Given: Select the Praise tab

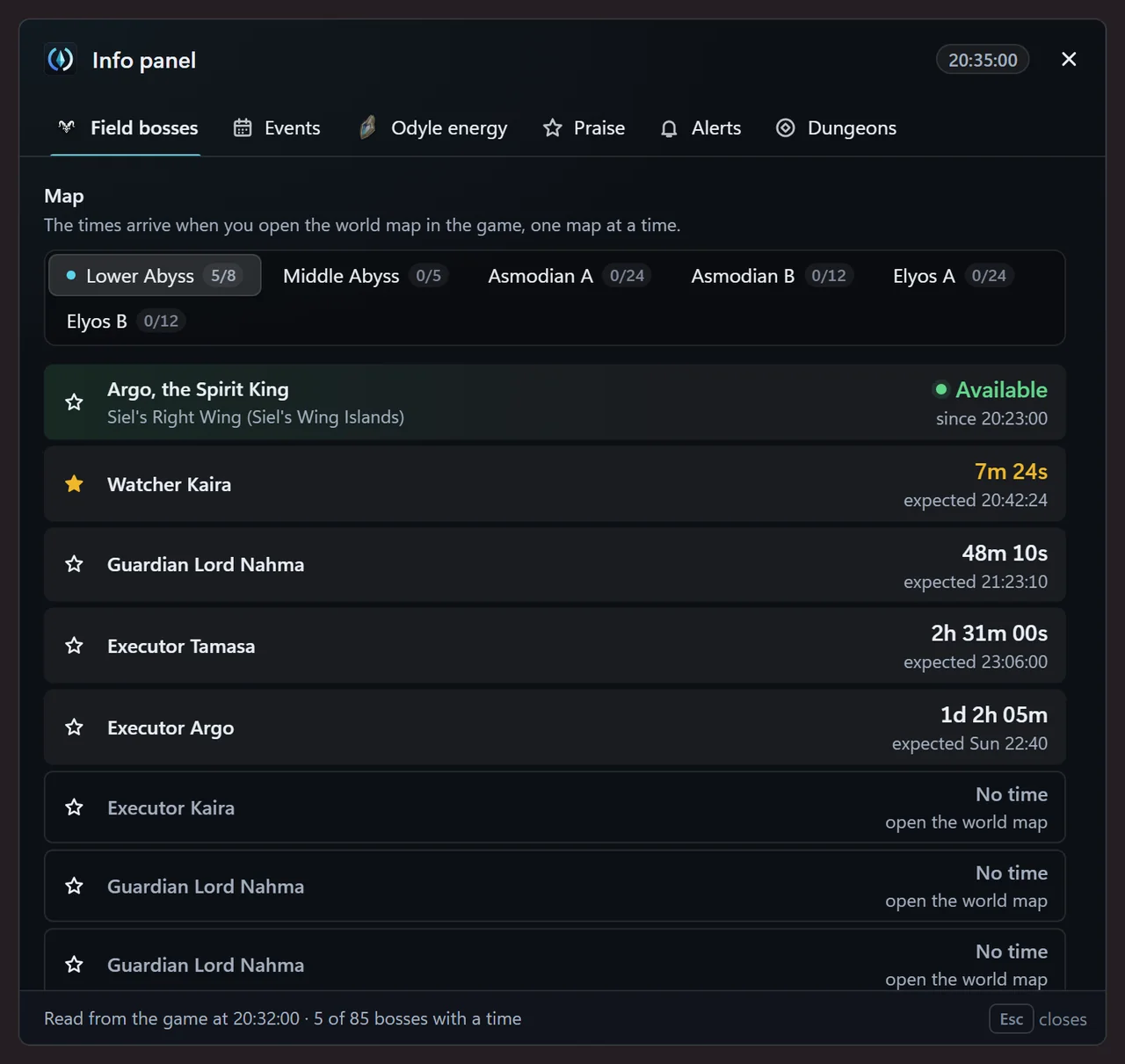Looking at the screenshot, I should pos(584,128).
